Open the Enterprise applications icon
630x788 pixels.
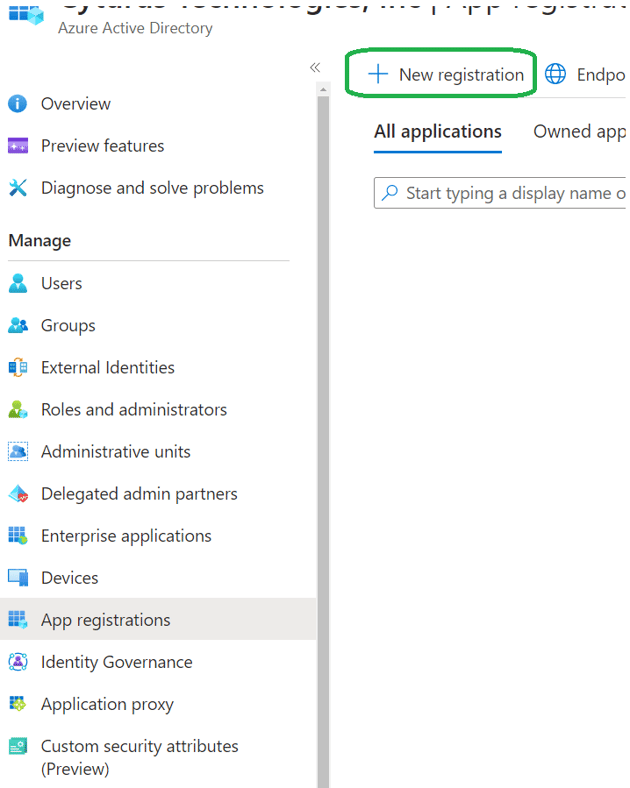[18, 536]
